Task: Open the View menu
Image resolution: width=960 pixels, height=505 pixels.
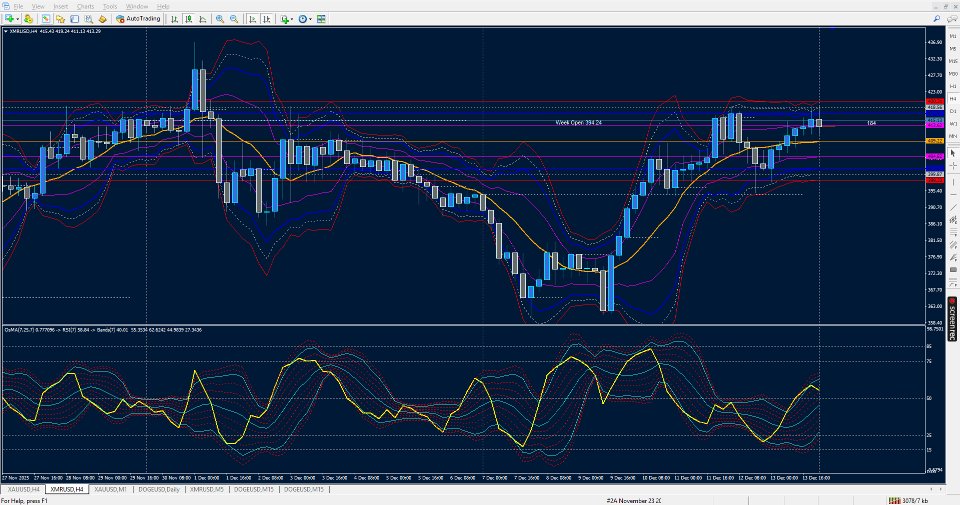Action: tap(38, 6)
